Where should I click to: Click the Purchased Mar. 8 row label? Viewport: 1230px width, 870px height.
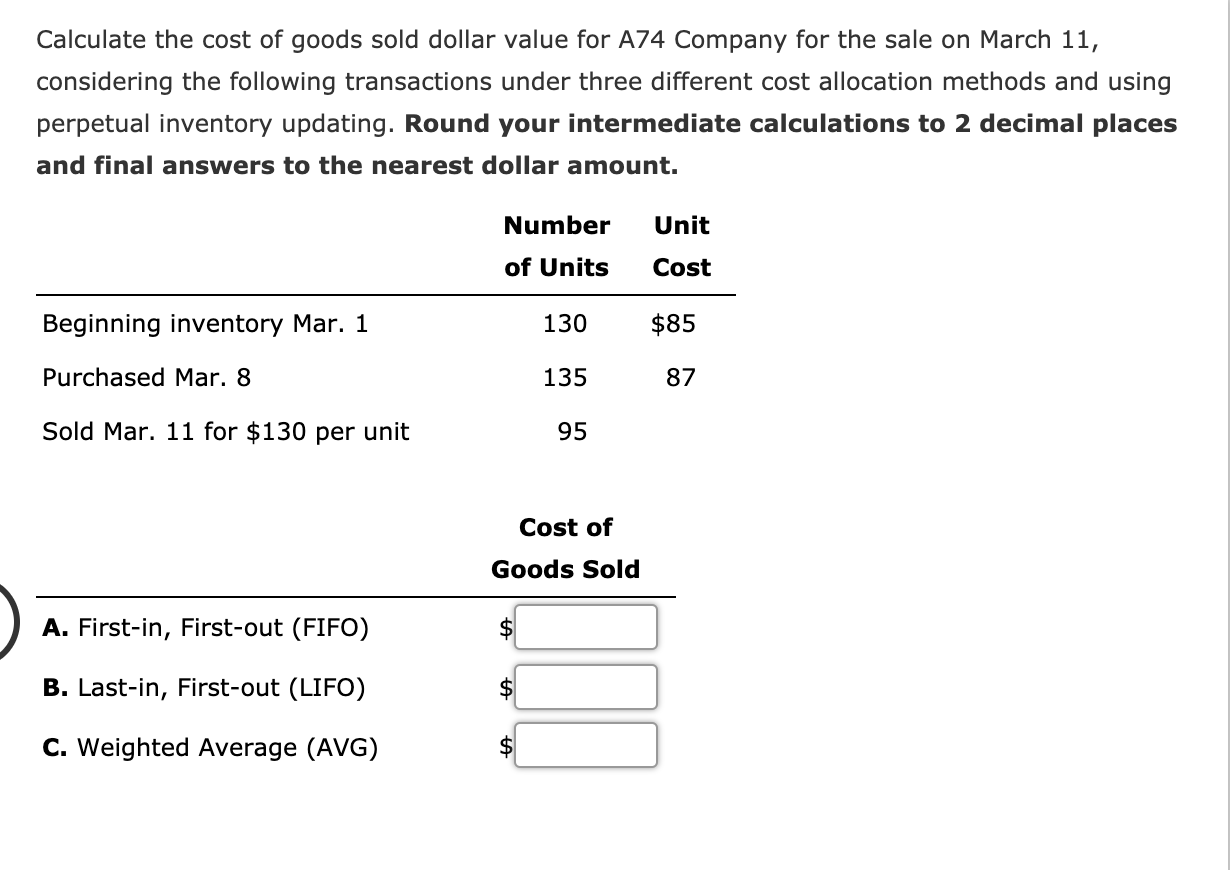146,377
